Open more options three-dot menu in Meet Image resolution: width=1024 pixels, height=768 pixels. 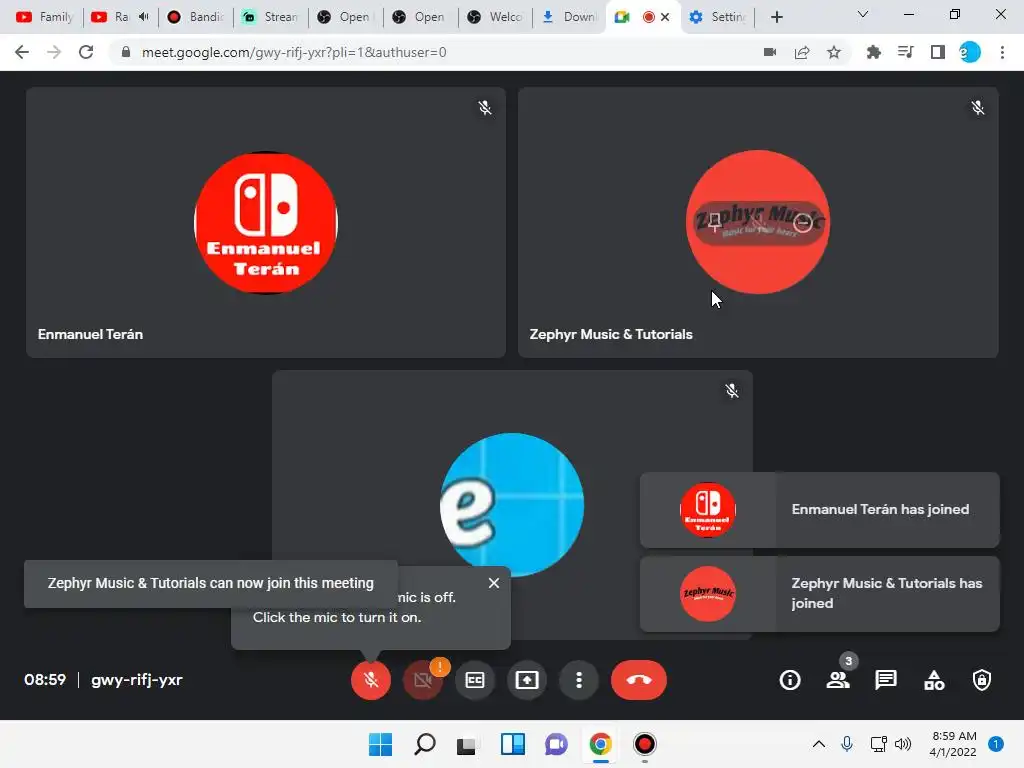[579, 680]
